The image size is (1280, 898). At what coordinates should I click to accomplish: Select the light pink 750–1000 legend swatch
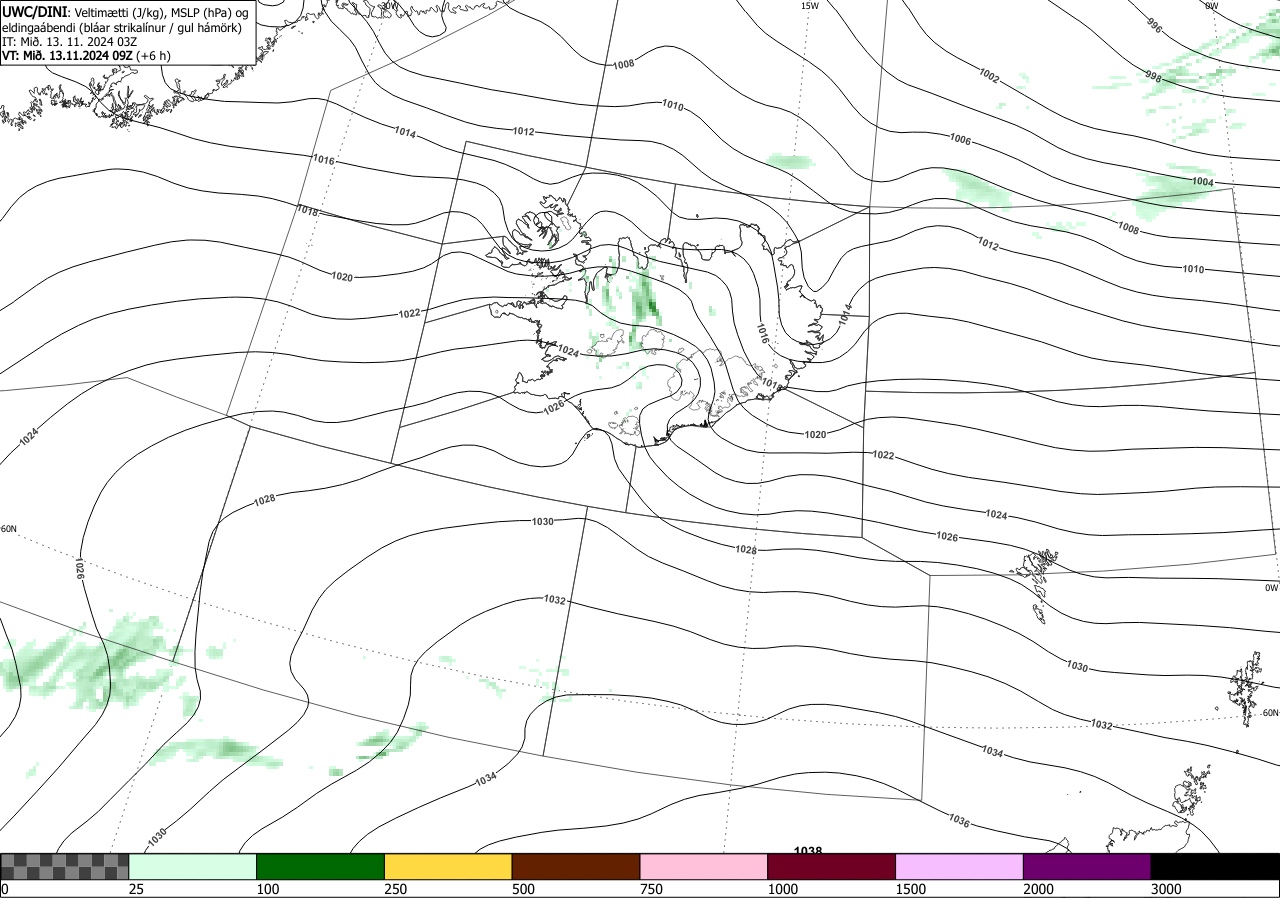(704, 866)
